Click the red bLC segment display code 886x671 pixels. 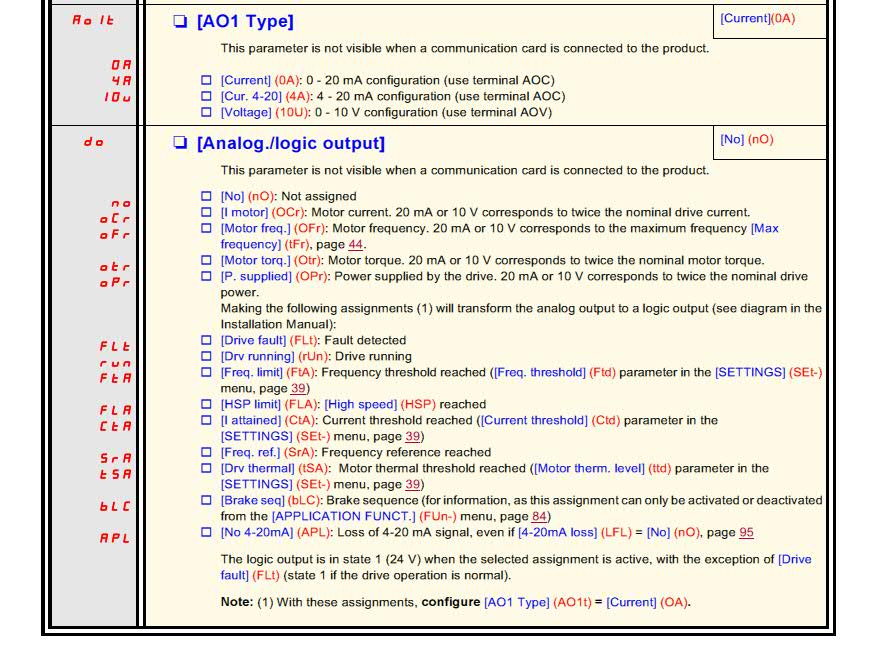[115, 506]
